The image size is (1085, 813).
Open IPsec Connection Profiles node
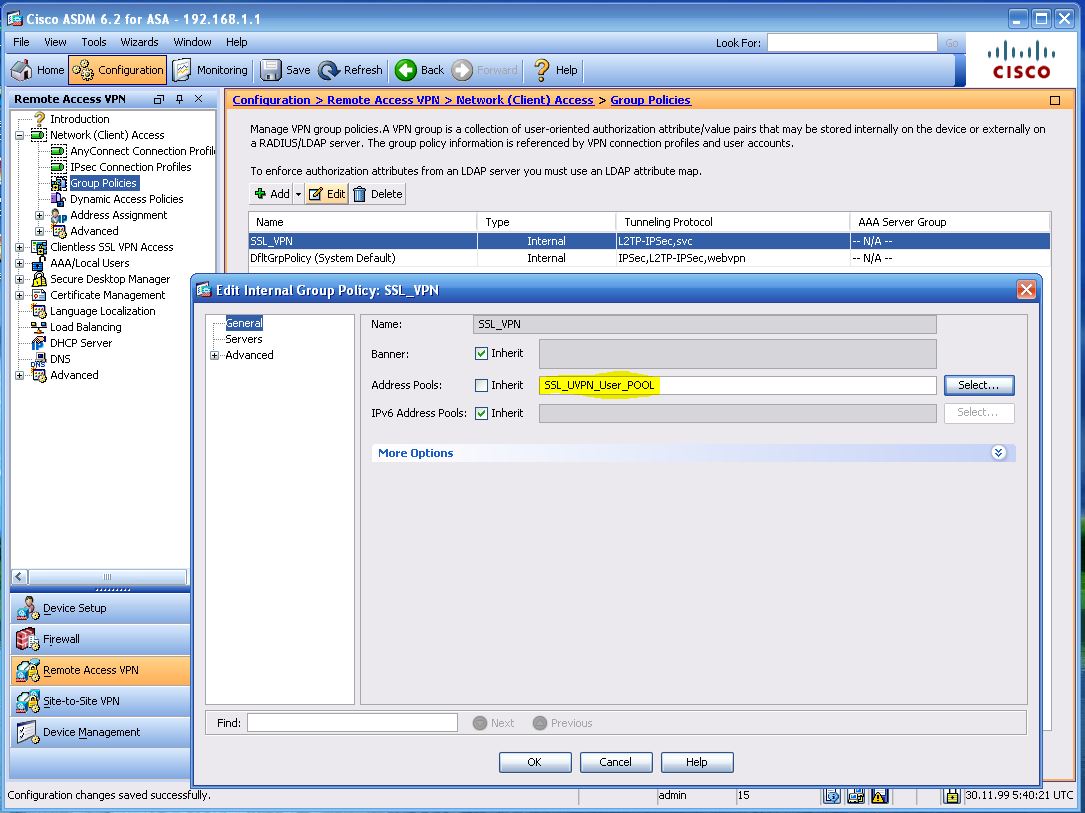[x=130, y=167]
